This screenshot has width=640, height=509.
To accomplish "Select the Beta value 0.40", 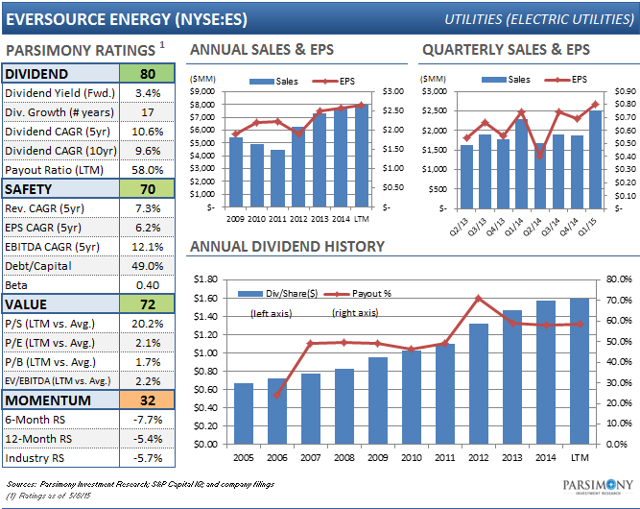I will 147,285.
